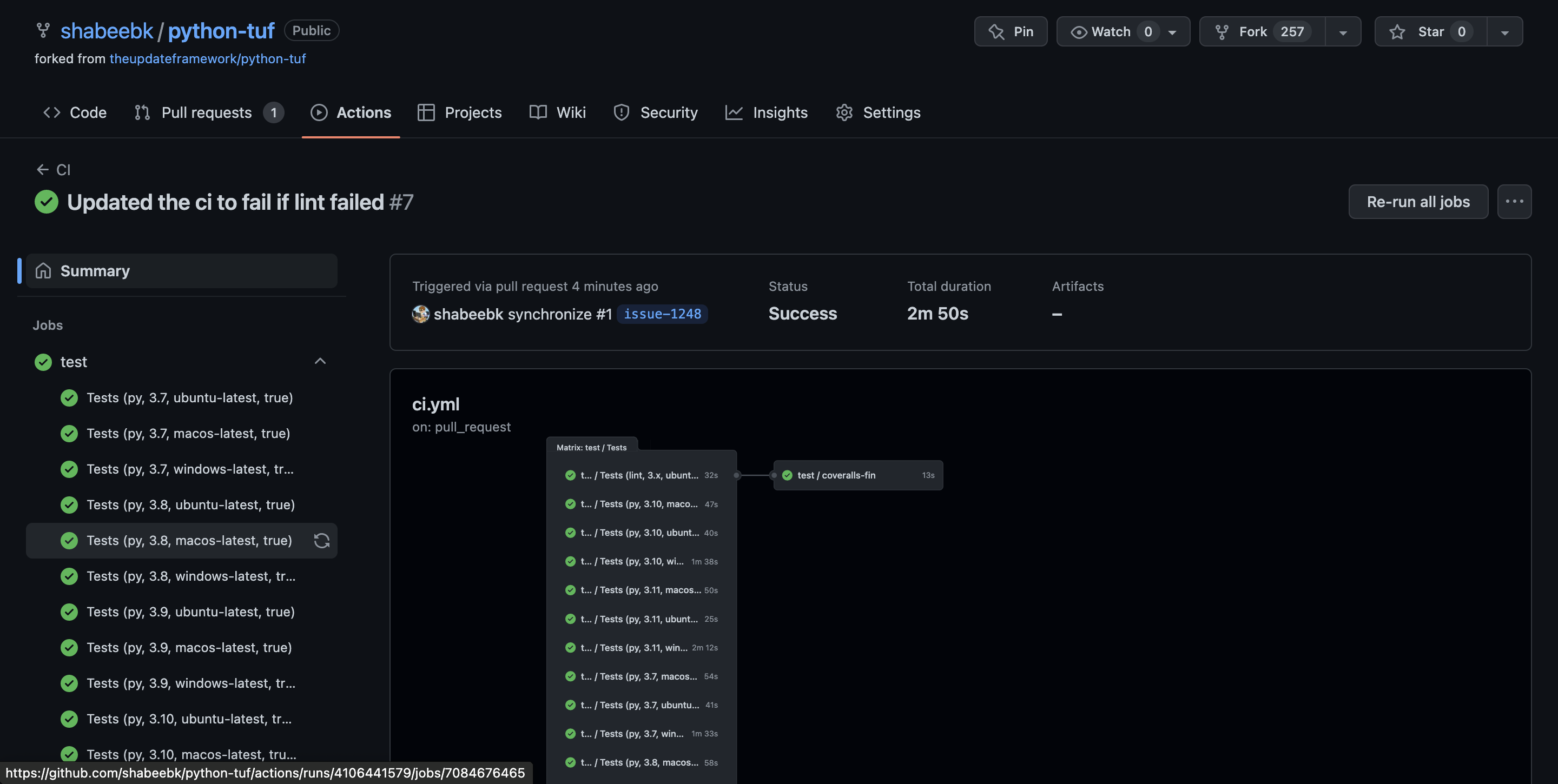Screen dimensions: 1558x784
Task: Switch to the Pull requests tab
Action: (207, 112)
